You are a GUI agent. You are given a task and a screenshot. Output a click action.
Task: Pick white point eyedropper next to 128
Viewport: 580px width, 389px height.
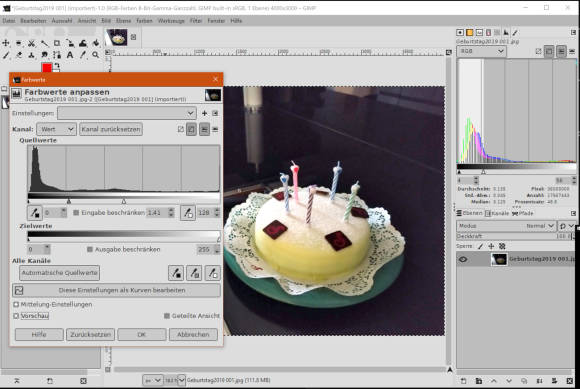coord(188,213)
